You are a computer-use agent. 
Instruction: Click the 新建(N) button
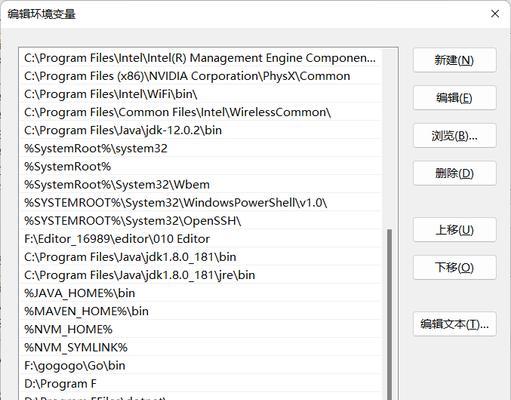coord(455,60)
